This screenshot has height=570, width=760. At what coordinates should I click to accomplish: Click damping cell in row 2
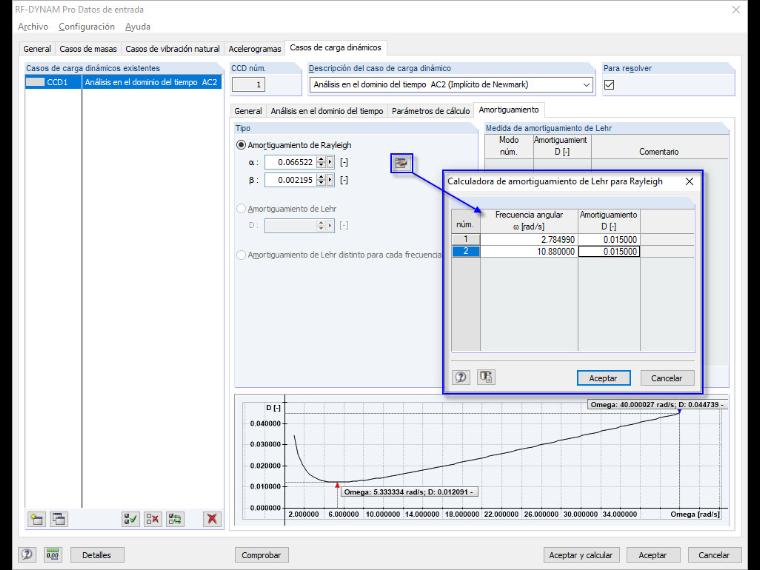tap(609, 252)
